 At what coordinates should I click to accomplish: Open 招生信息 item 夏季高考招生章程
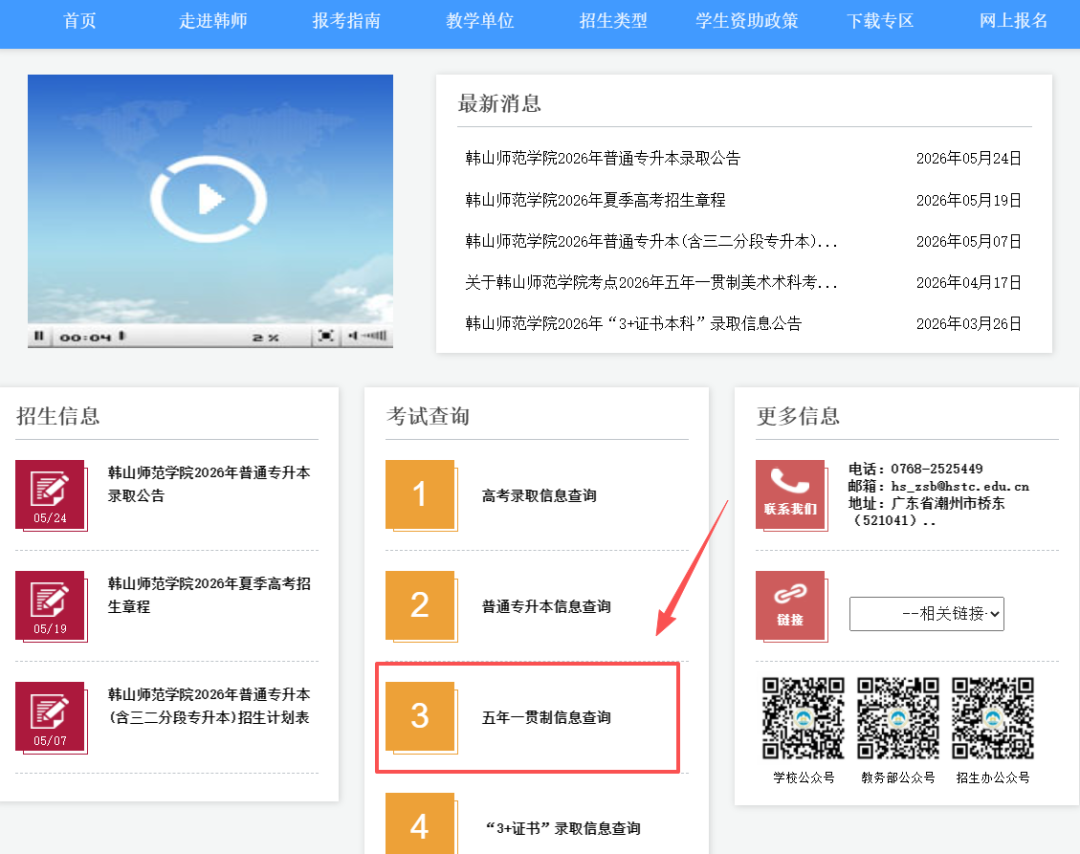(209, 594)
